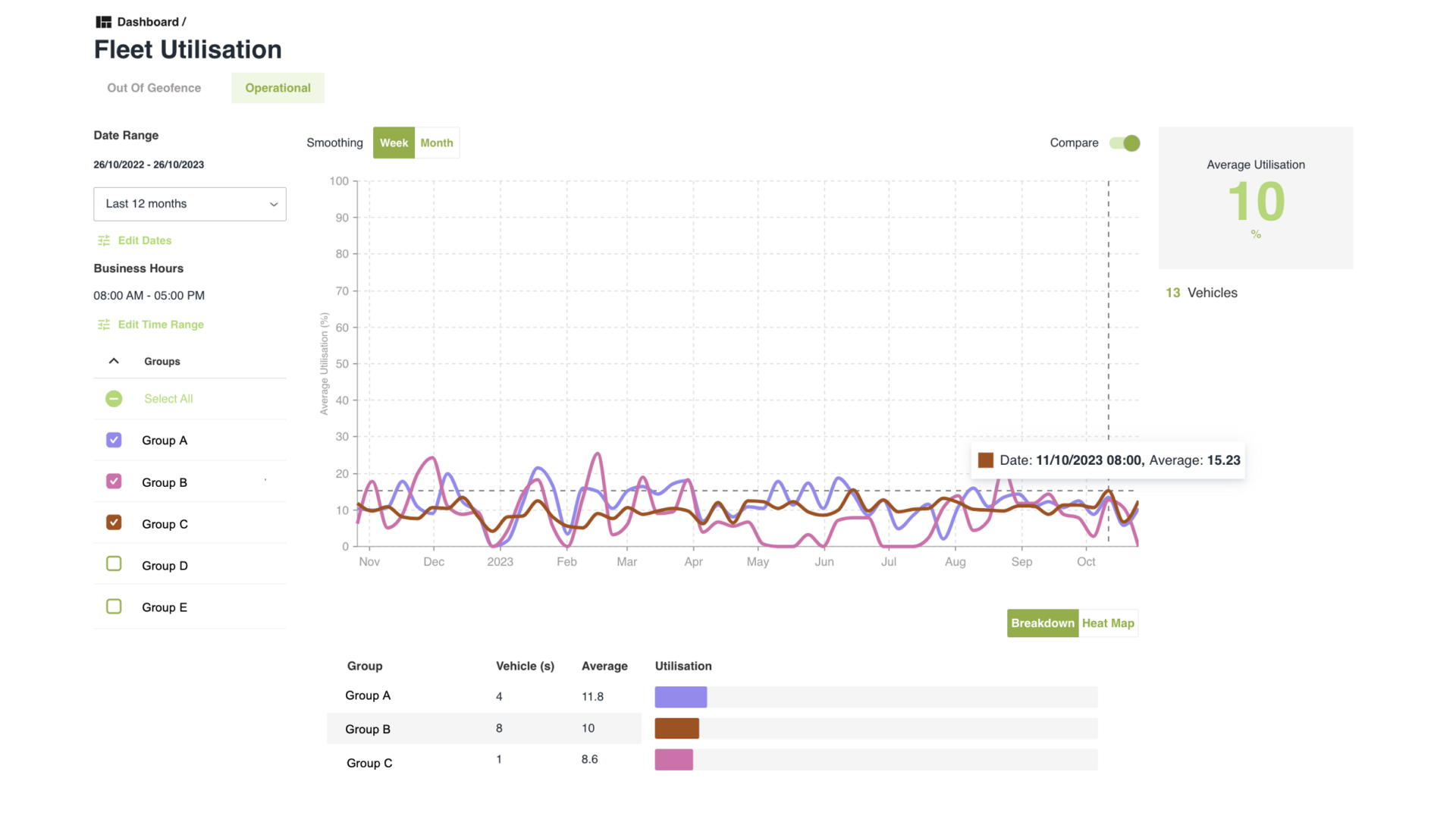Click the Oct label on chart x-axis
Screen dimensions: 1456x819
pos(1086,562)
